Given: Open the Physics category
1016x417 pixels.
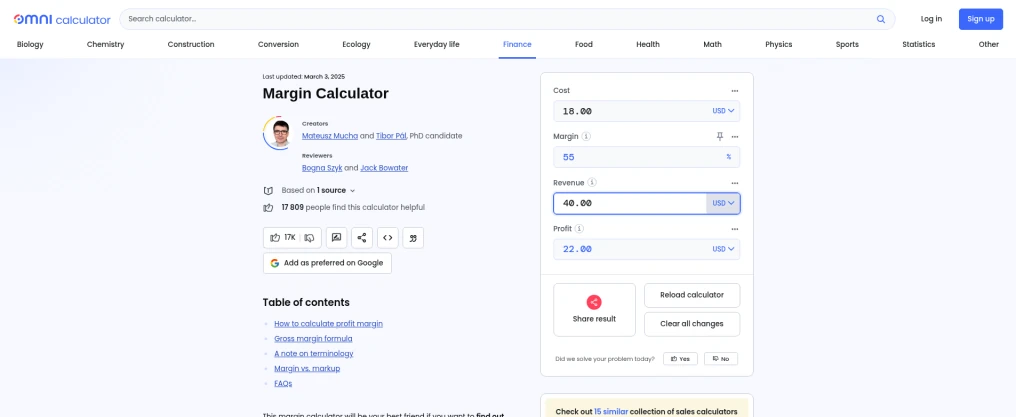Looking at the screenshot, I should pyautogui.click(x=779, y=45).
